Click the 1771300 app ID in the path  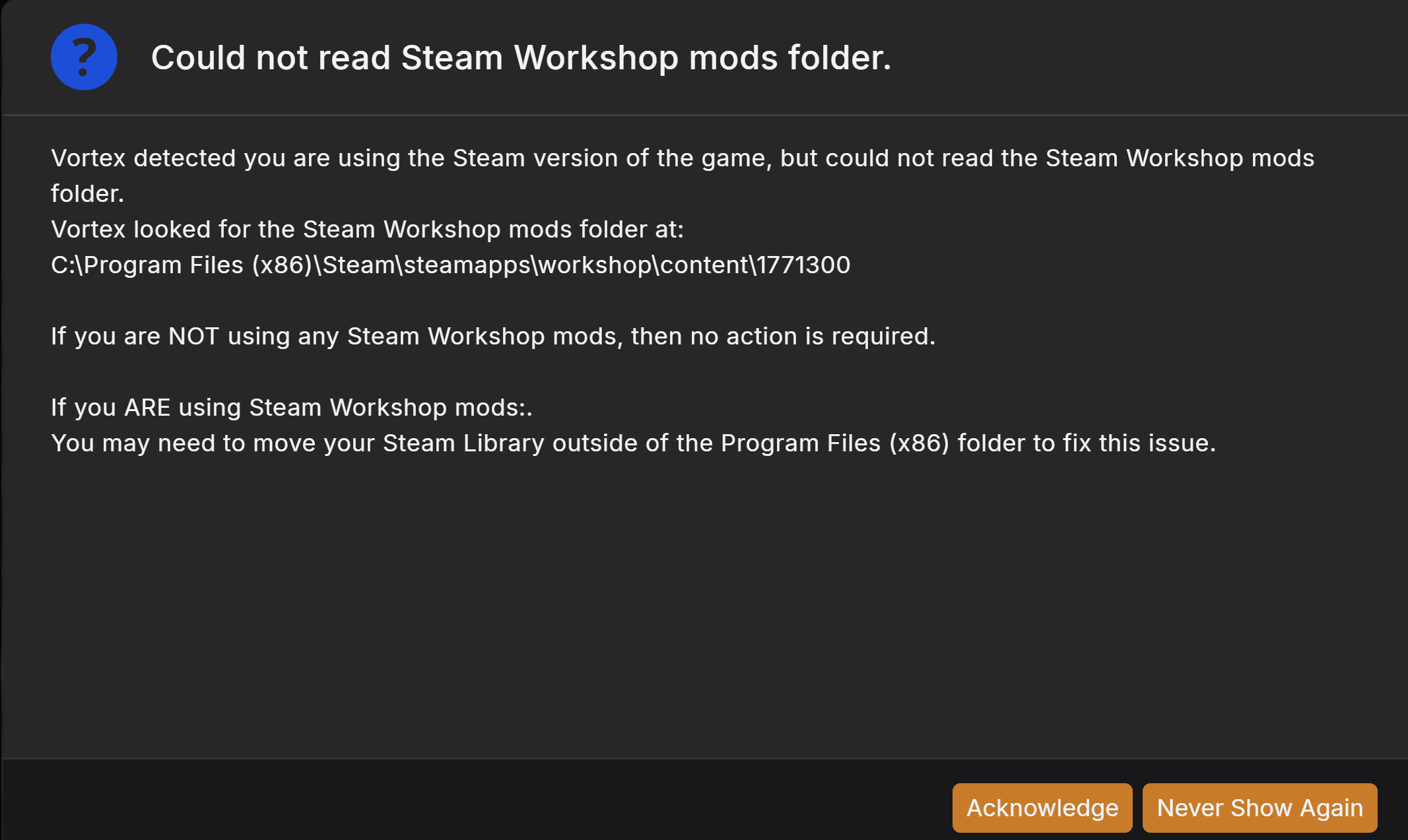coord(803,265)
